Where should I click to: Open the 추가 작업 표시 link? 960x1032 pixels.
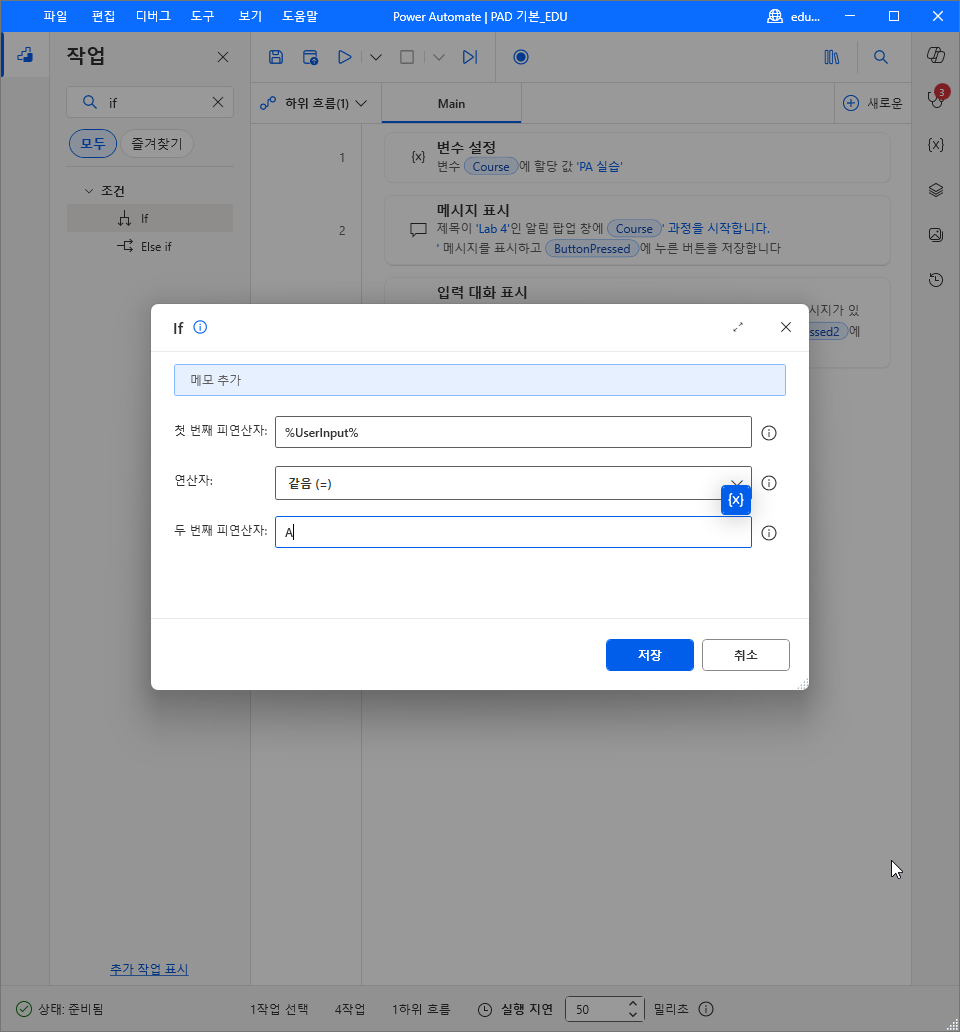coord(149,969)
